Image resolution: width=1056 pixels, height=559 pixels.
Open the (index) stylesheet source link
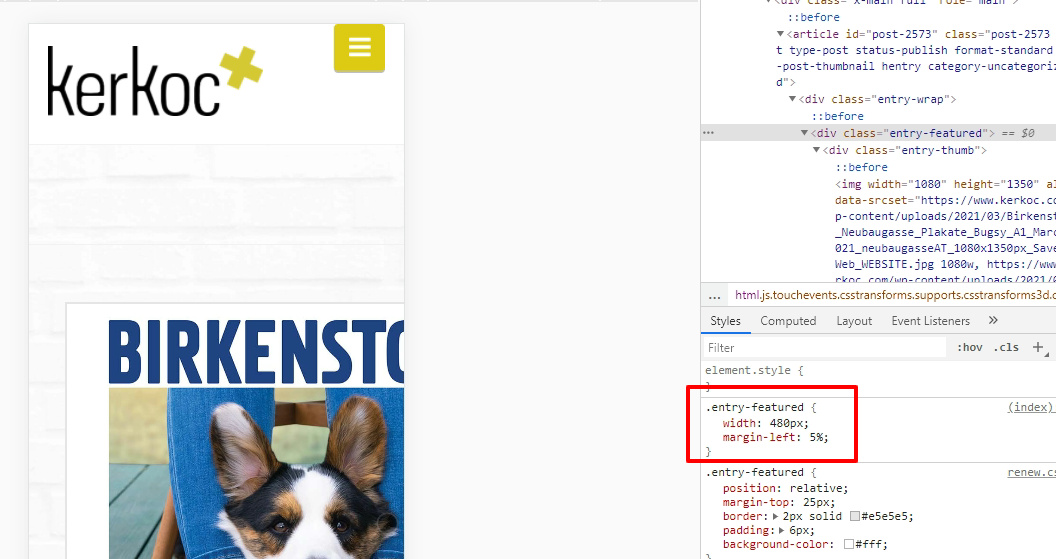[x=1030, y=407]
